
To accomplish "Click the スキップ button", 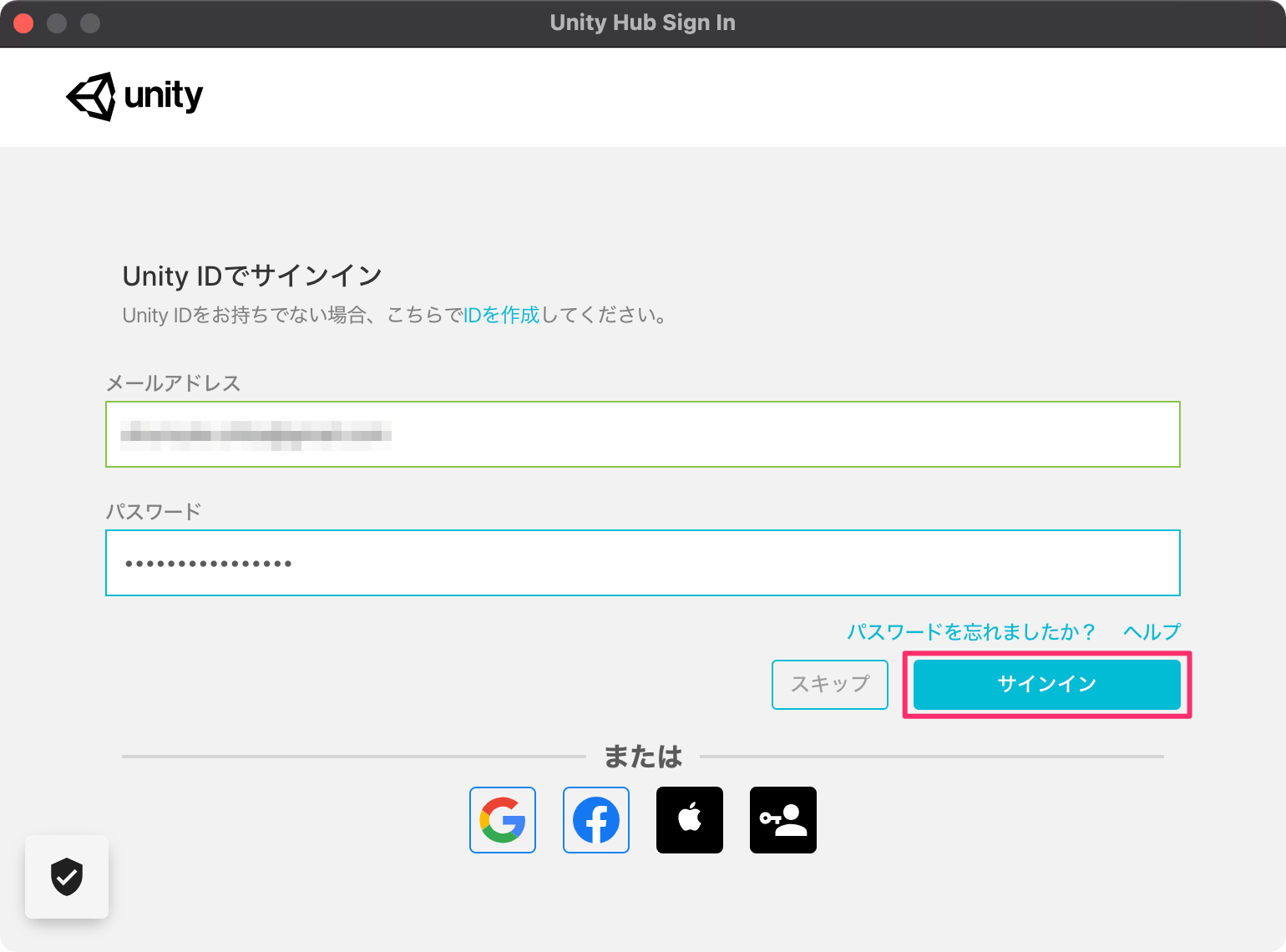I will pos(830,685).
